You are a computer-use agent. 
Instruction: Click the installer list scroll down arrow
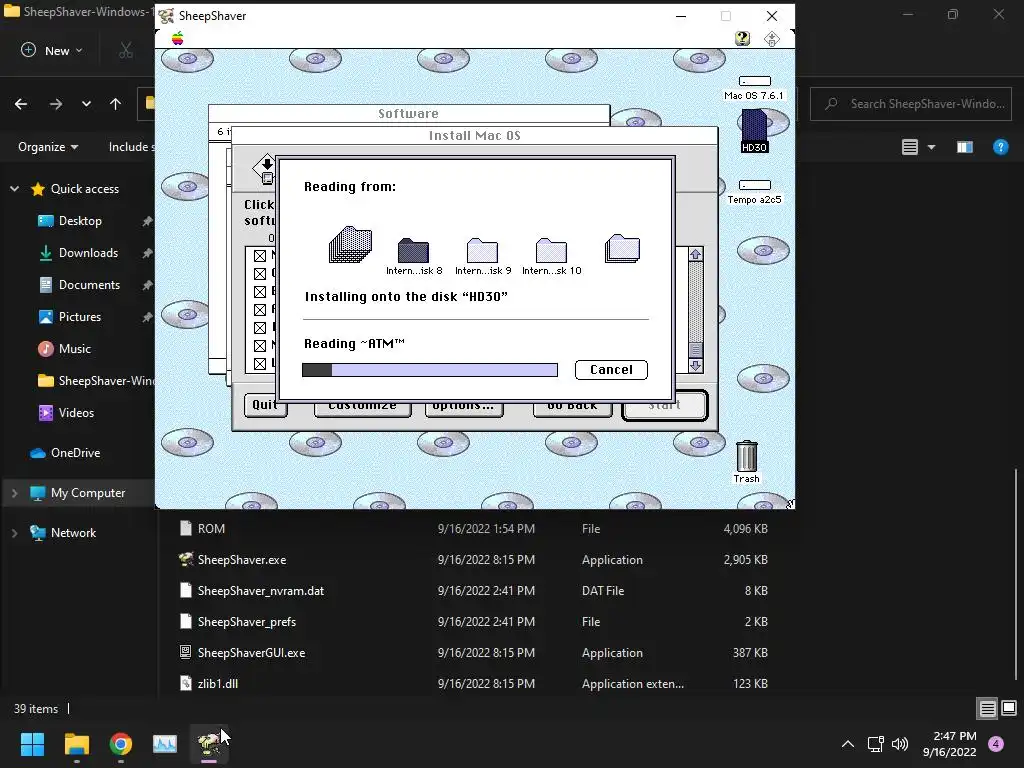pyautogui.click(x=696, y=366)
